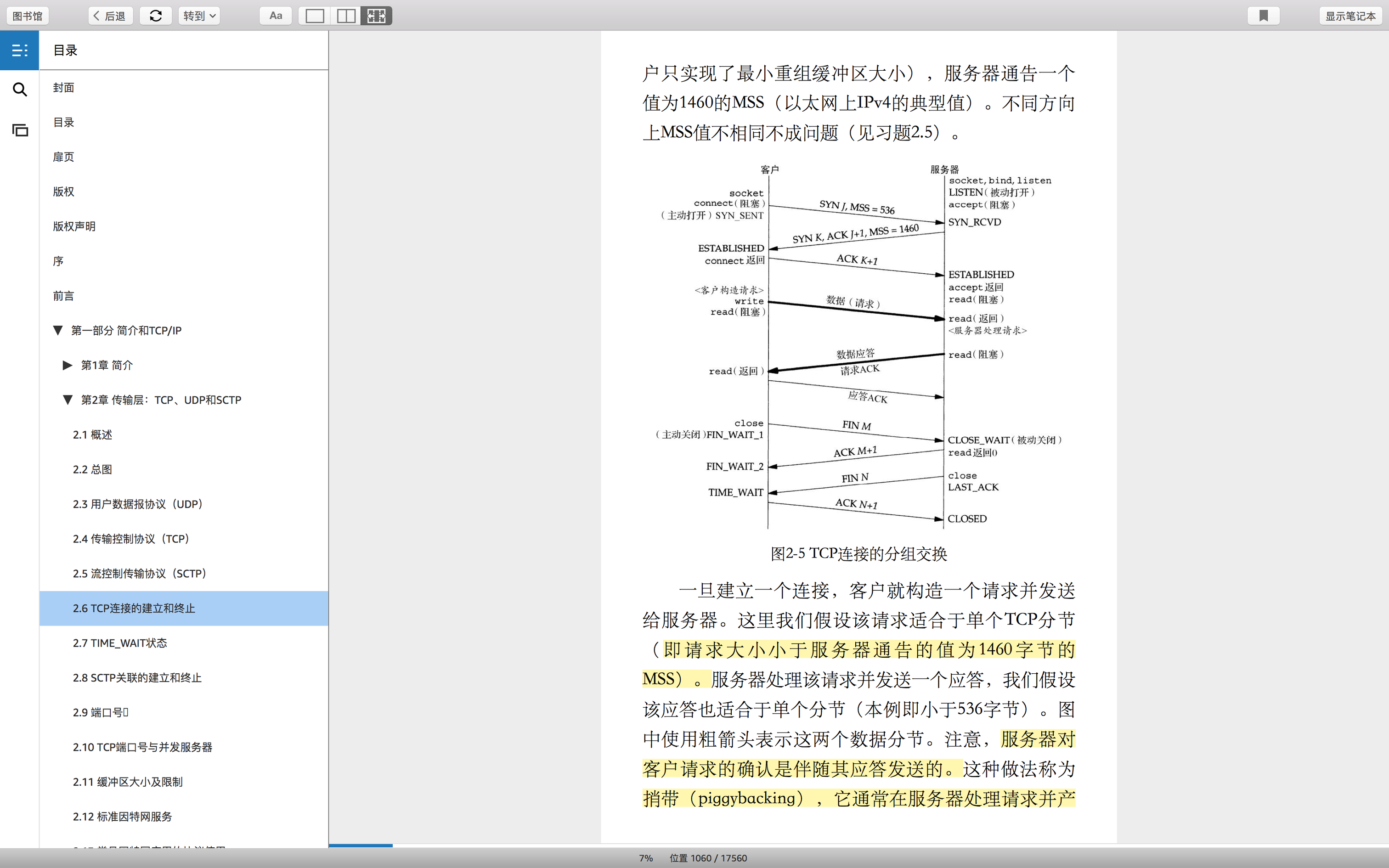Toggle the full-width auto-fit layout
Screen dimensions: 1389x868
pos(377,16)
